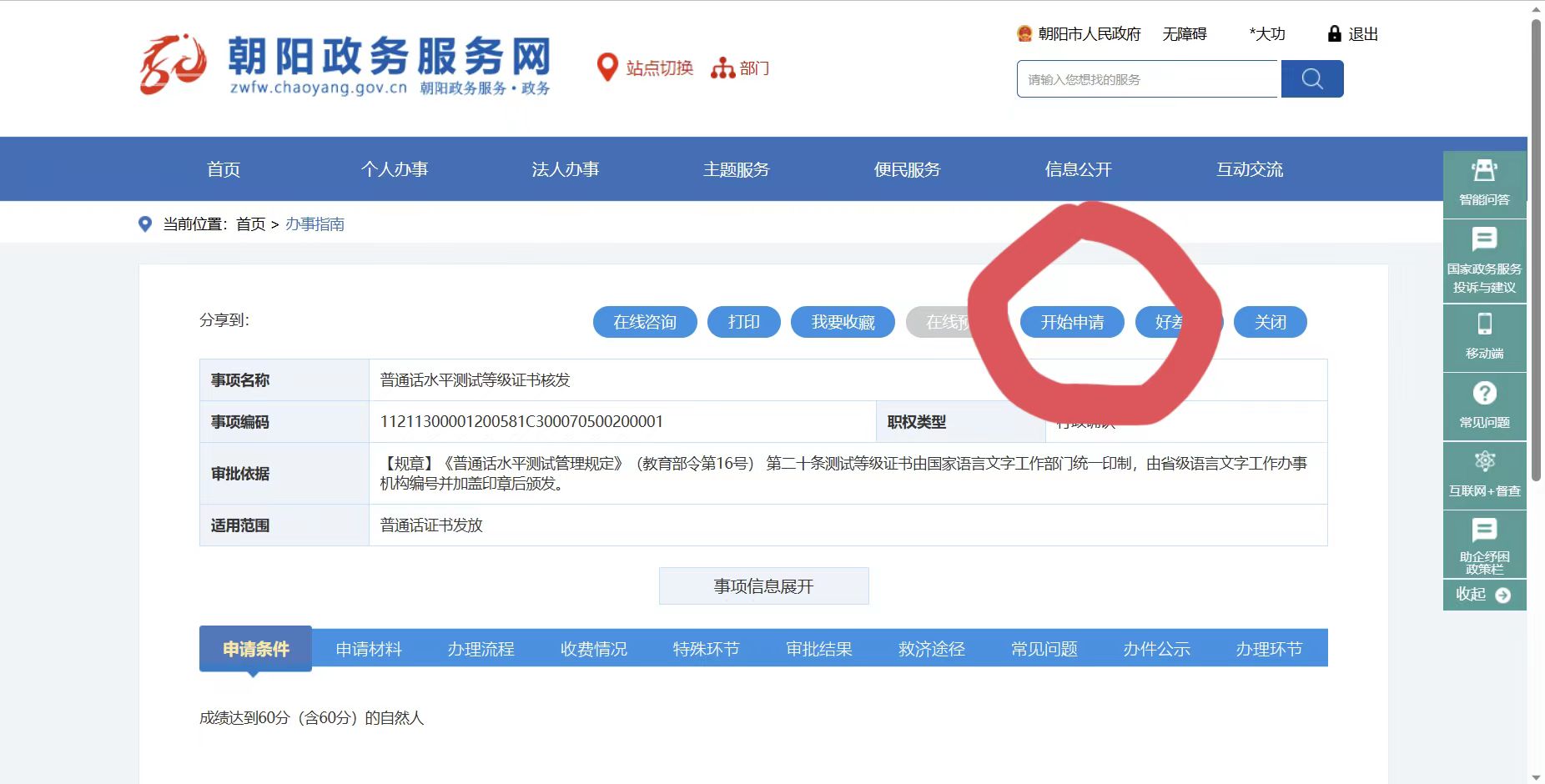Image resolution: width=1545 pixels, height=784 pixels.
Task: Switch to the 办理环节 tab
Action: pyautogui.click(x=1269, y=649)
